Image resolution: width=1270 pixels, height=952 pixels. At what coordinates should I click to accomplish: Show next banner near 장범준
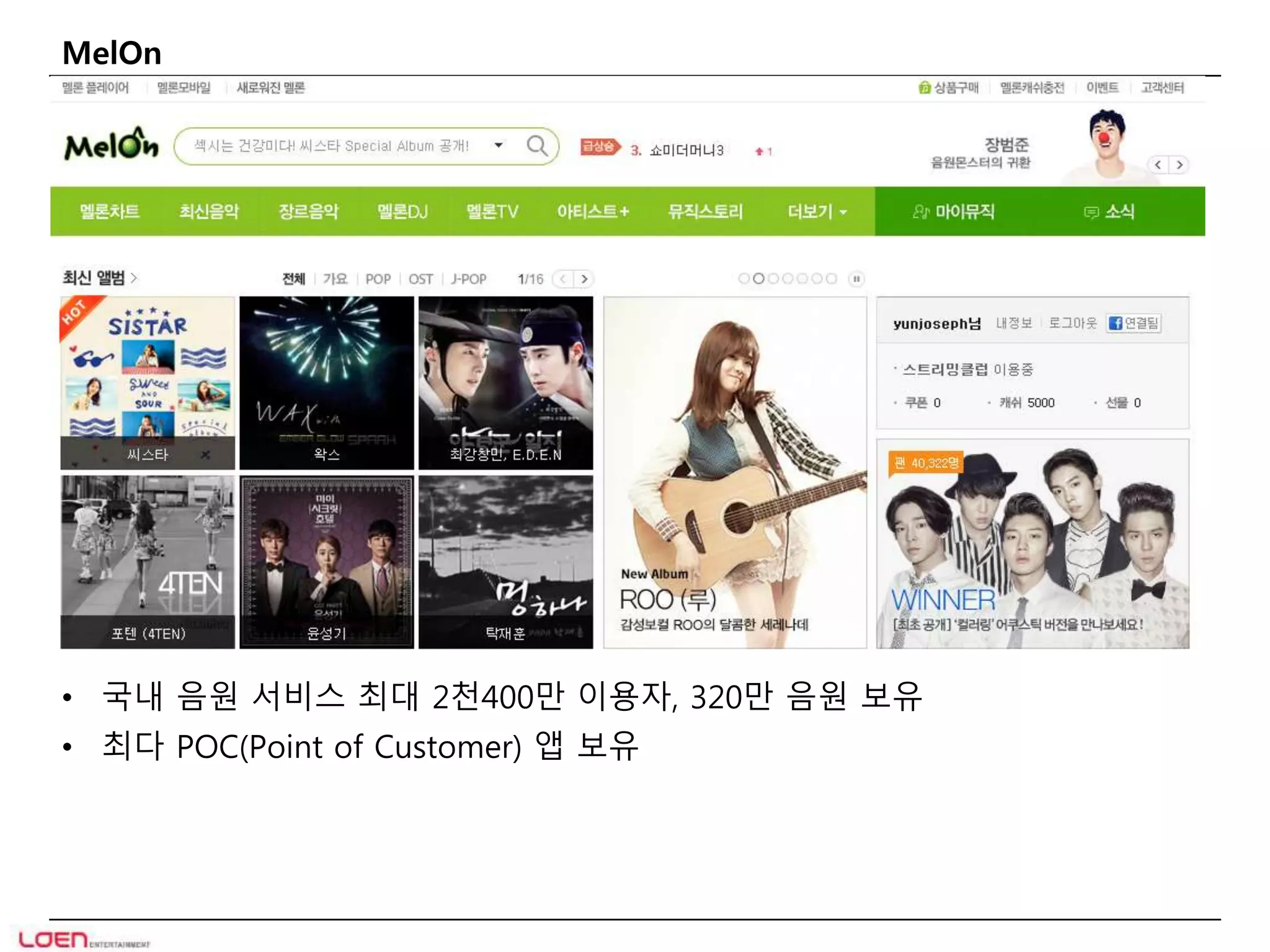tap(1179, 165)
